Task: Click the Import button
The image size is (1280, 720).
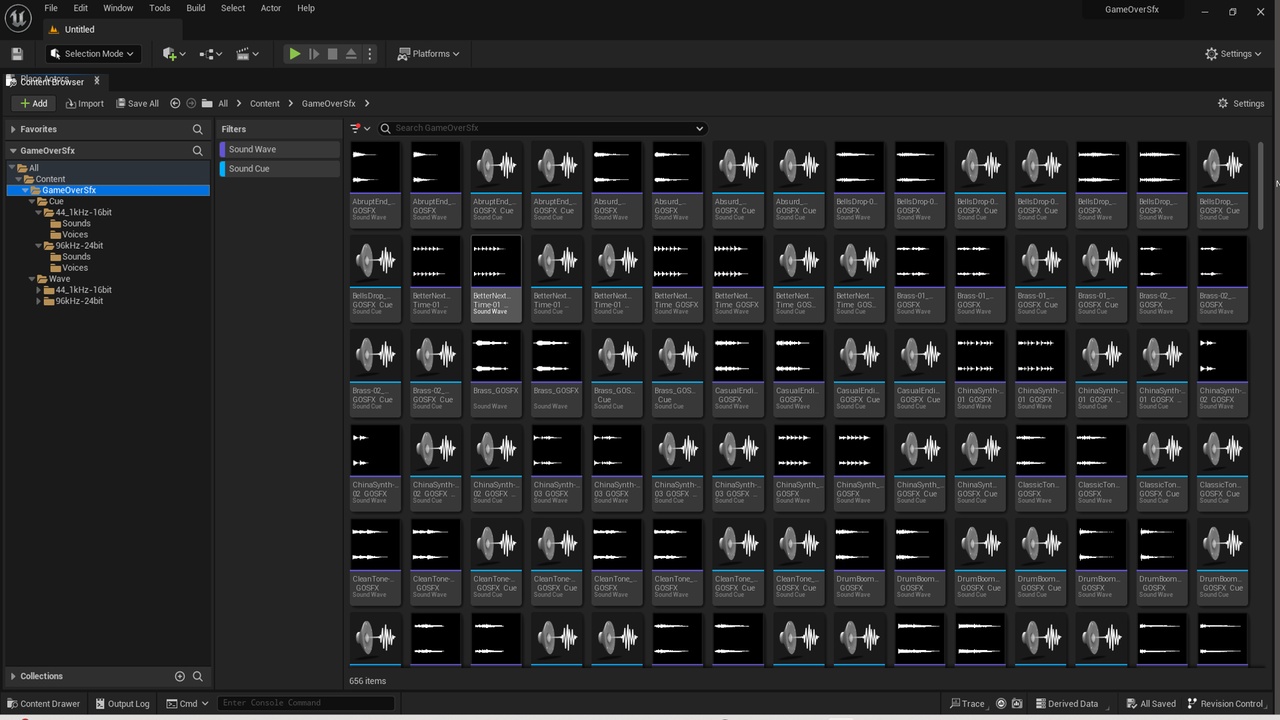Action: pos(84,103)
